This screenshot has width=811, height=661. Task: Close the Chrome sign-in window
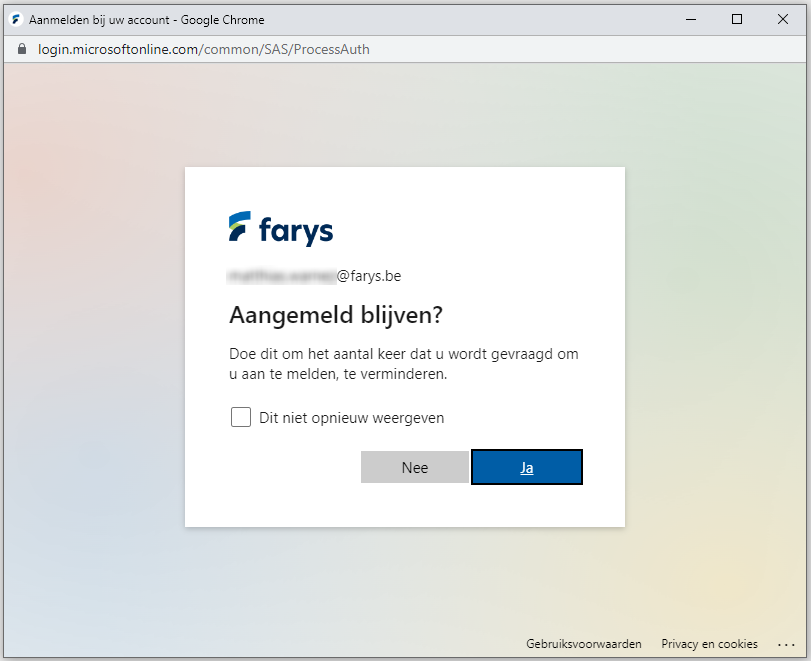click(x=783, y=20)
